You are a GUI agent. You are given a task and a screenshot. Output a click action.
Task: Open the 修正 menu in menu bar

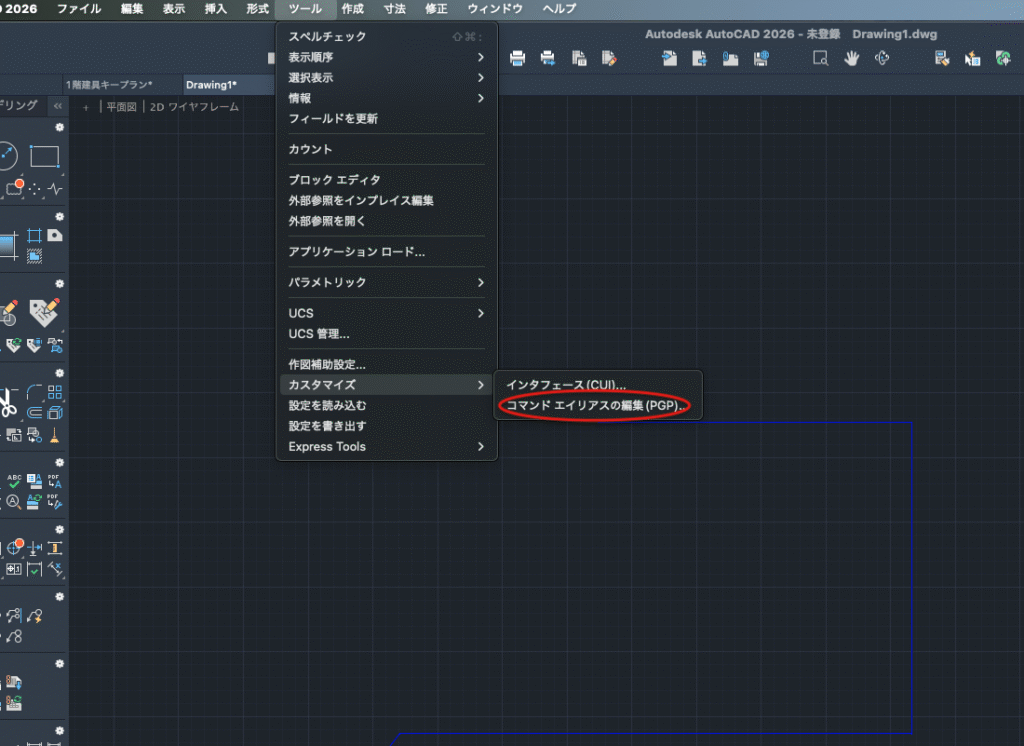[x=436, y=9]
